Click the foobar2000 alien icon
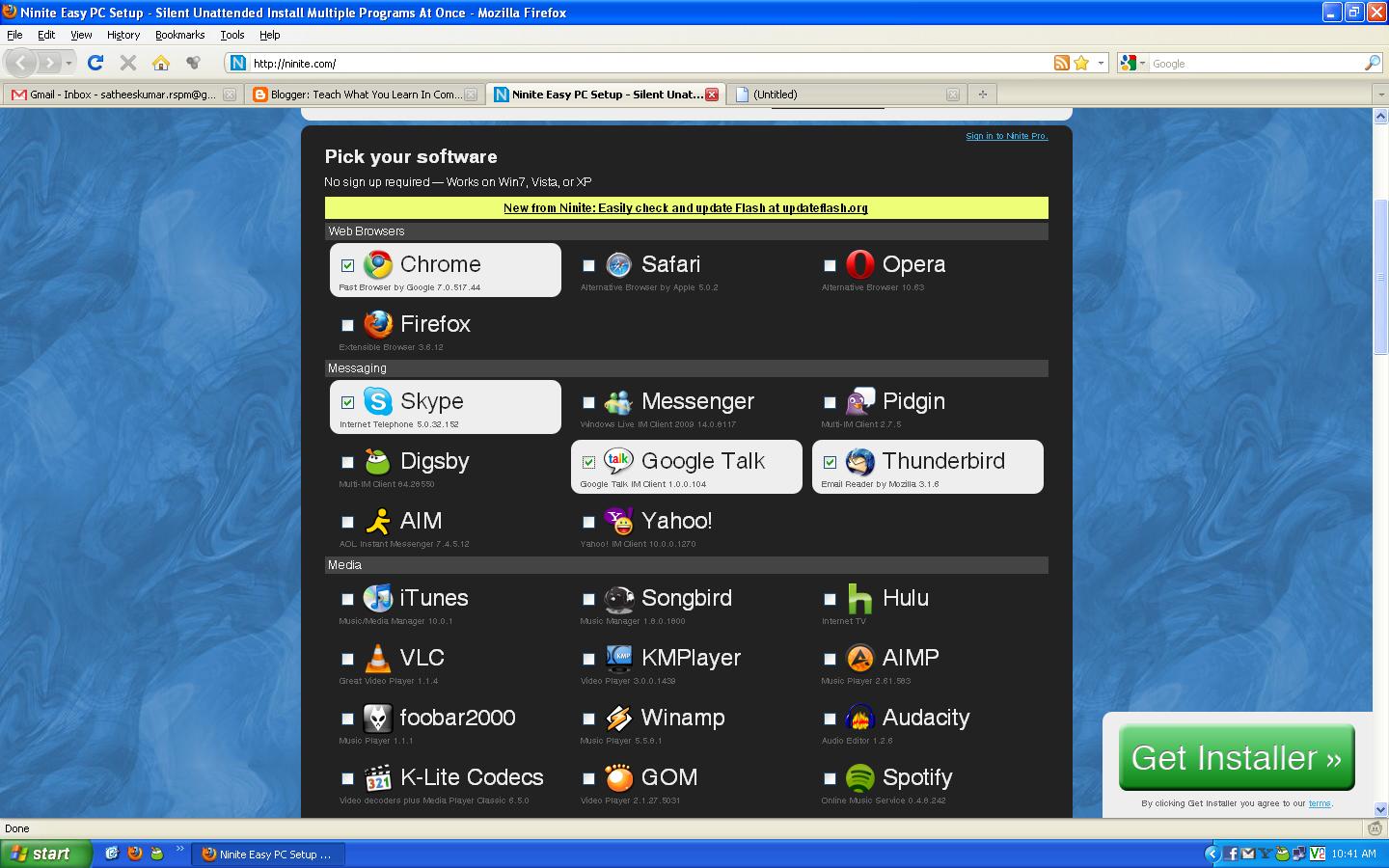 pyautogui.click(x=377, y=718)
